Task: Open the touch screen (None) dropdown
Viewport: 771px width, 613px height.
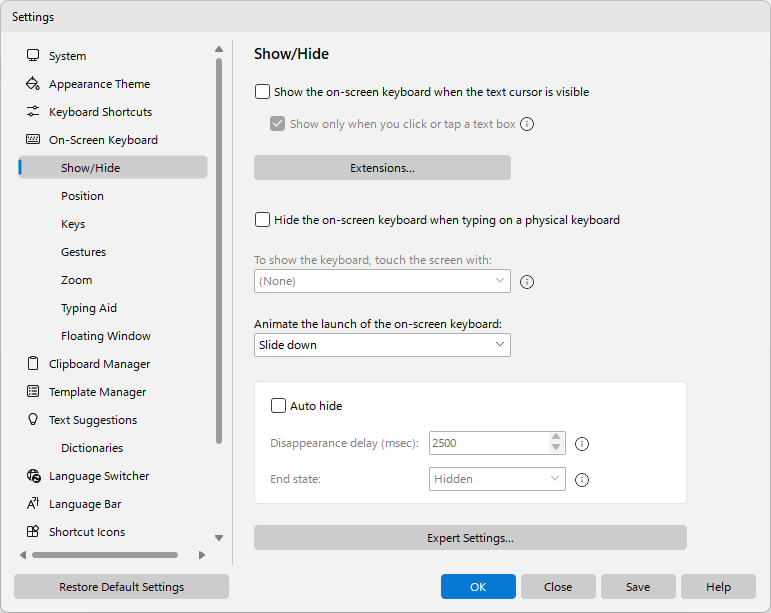Action: coord(382,281)
